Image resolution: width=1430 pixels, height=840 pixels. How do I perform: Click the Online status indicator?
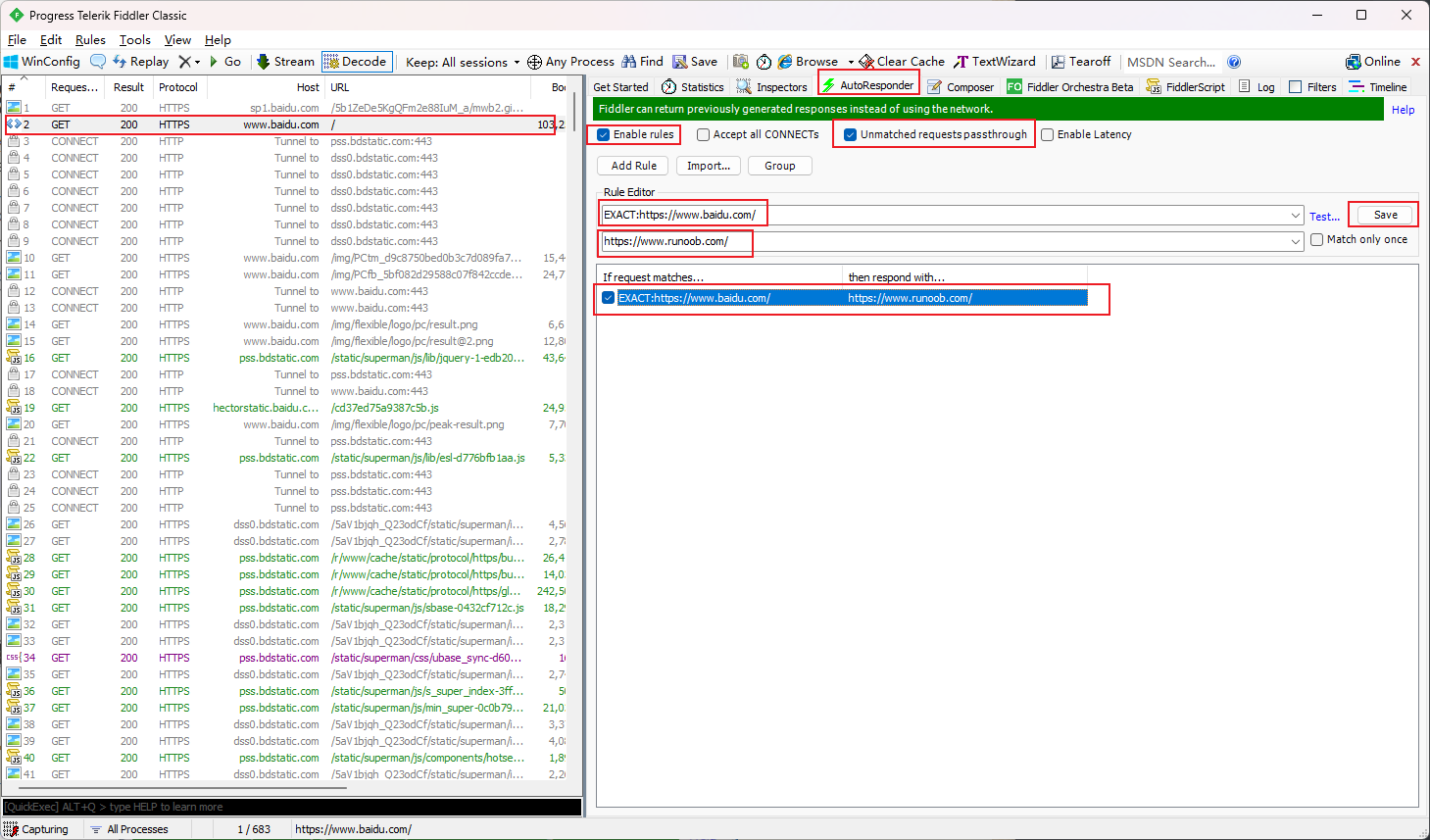(1373, 62)
